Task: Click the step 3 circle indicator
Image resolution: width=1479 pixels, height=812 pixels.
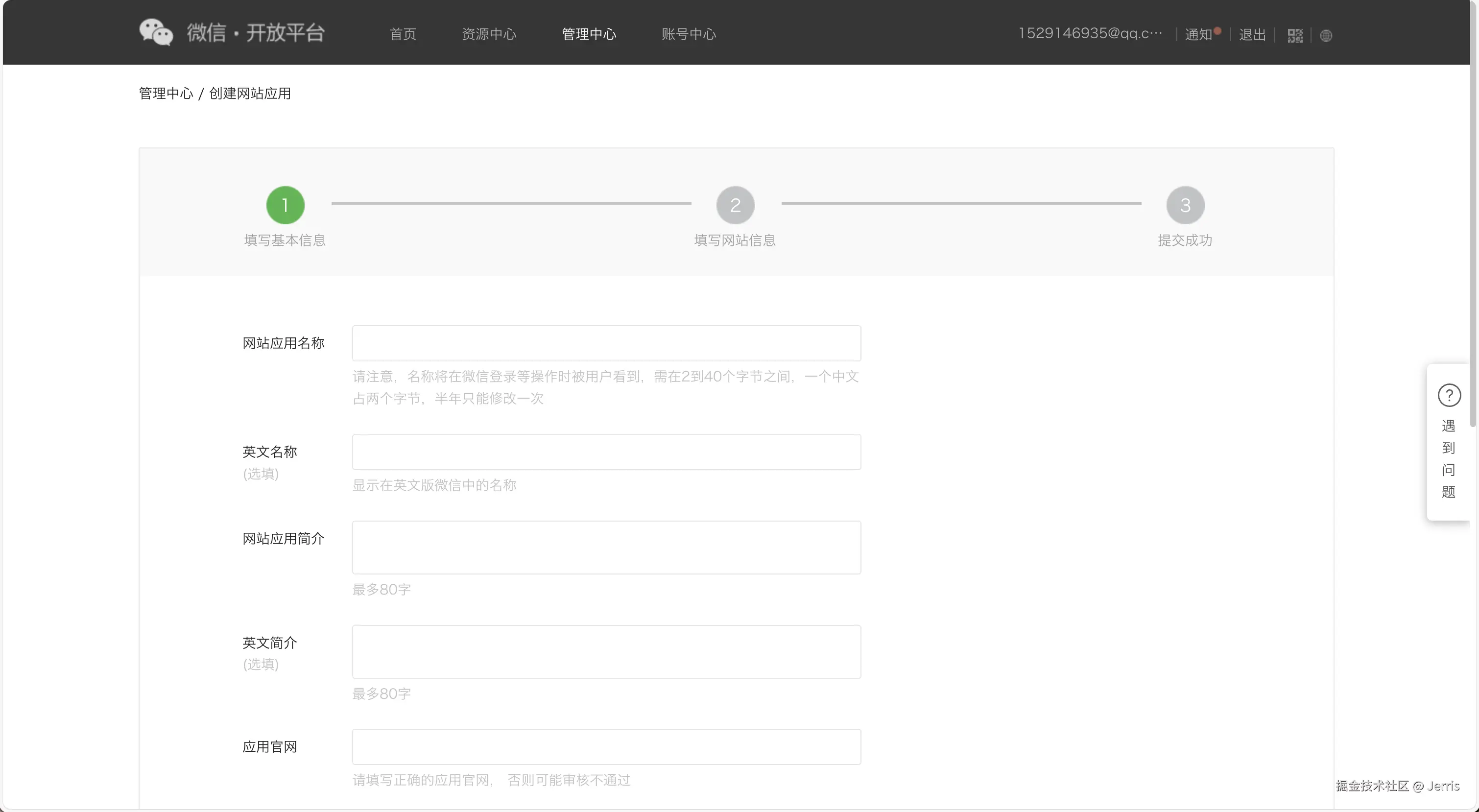Action: coord(1185,205)
